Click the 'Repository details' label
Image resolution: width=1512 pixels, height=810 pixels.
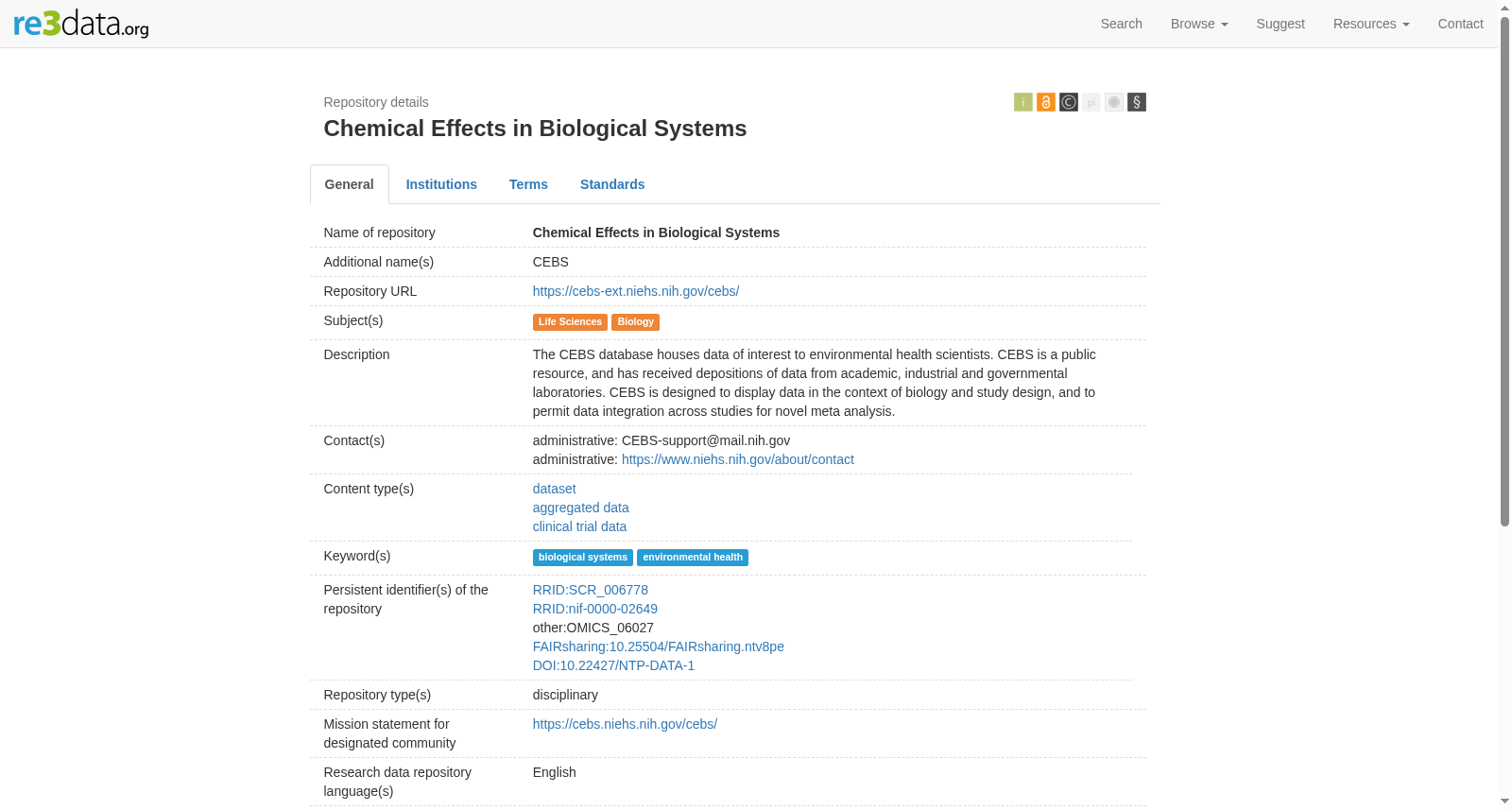pos(375,102)
